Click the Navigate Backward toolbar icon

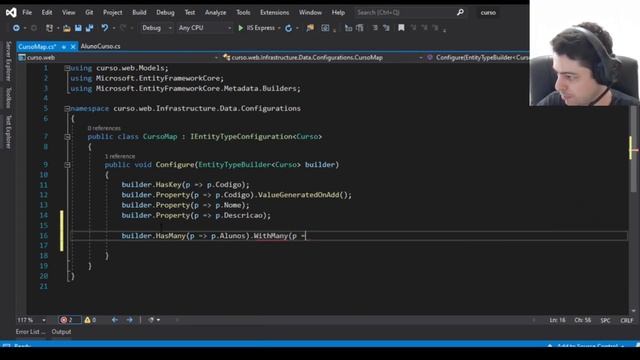(16, 28)
